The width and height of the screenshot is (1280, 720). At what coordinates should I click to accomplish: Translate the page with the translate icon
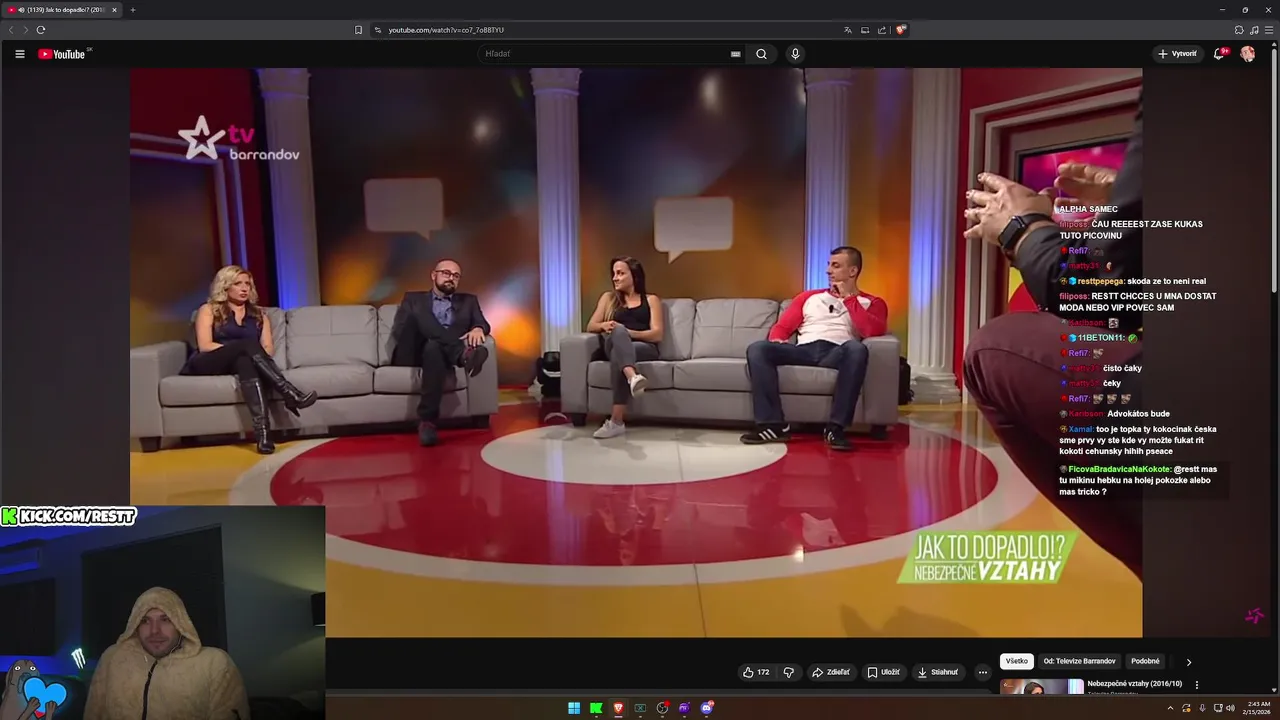click(x=848, y=30)
